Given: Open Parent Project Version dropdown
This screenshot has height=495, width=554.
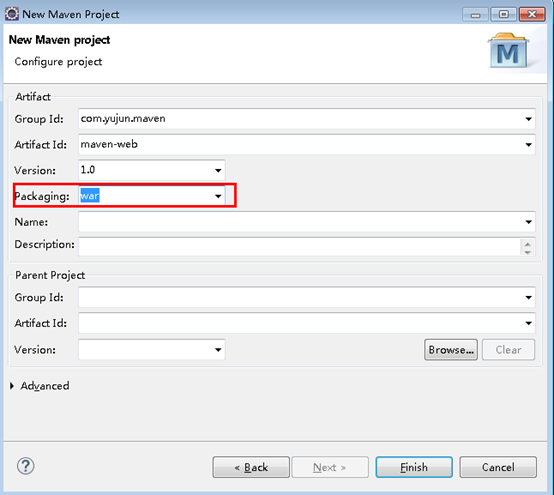Looking at the screenshot, I should click(218, 350).
